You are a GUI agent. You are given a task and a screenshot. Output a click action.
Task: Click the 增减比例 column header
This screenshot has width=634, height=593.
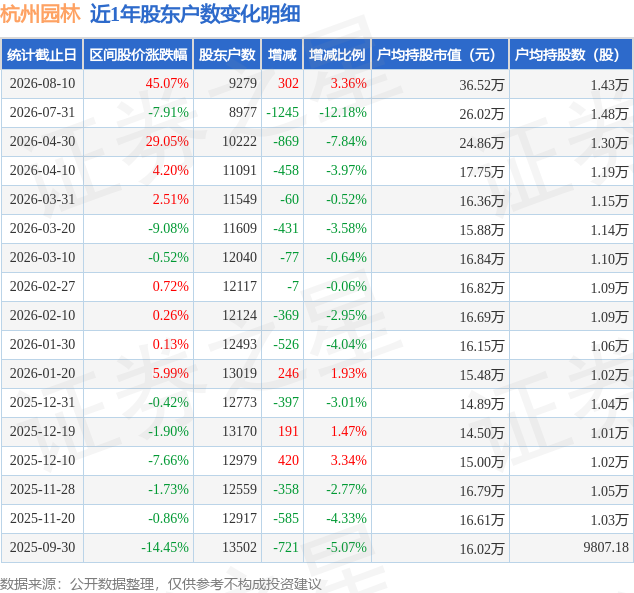tap(337, 55)
